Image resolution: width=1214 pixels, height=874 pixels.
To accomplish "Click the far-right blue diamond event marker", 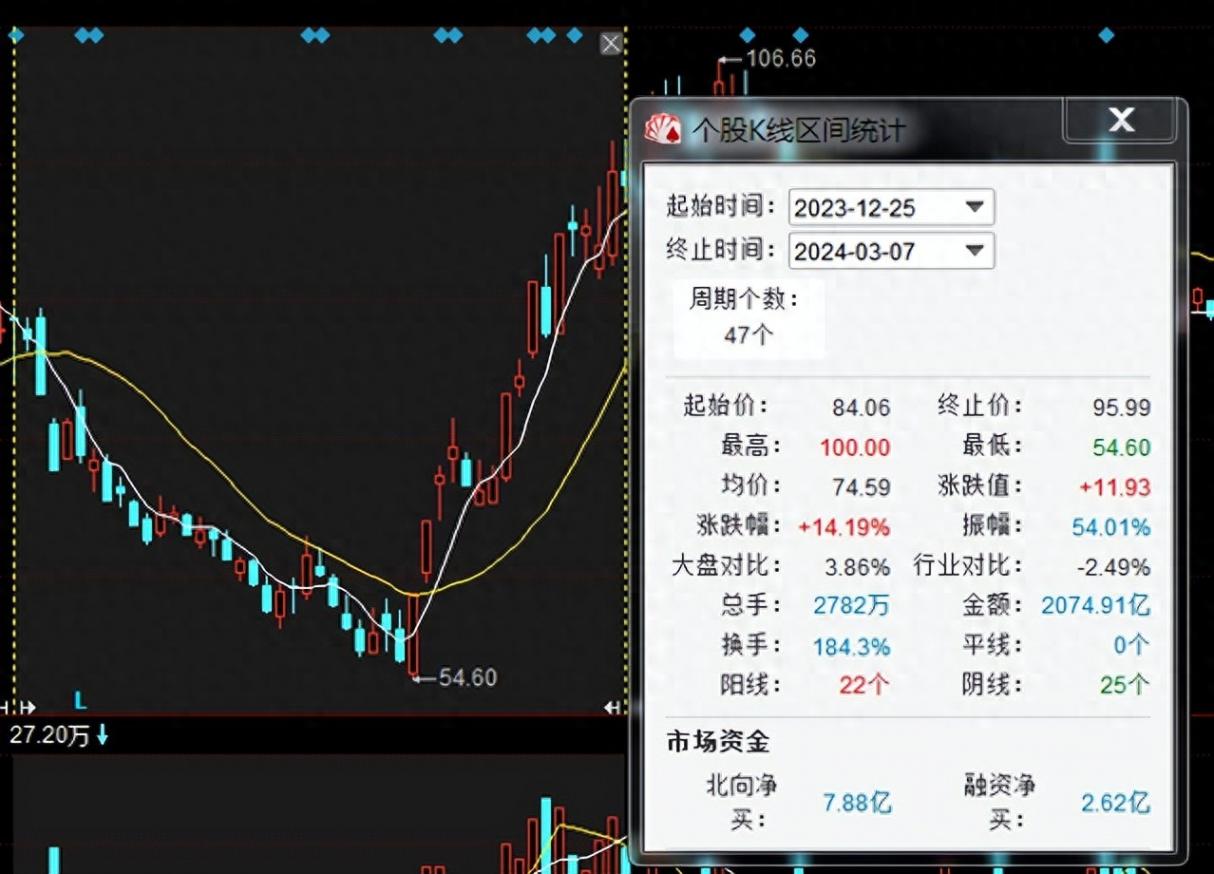I will 1106,35.
